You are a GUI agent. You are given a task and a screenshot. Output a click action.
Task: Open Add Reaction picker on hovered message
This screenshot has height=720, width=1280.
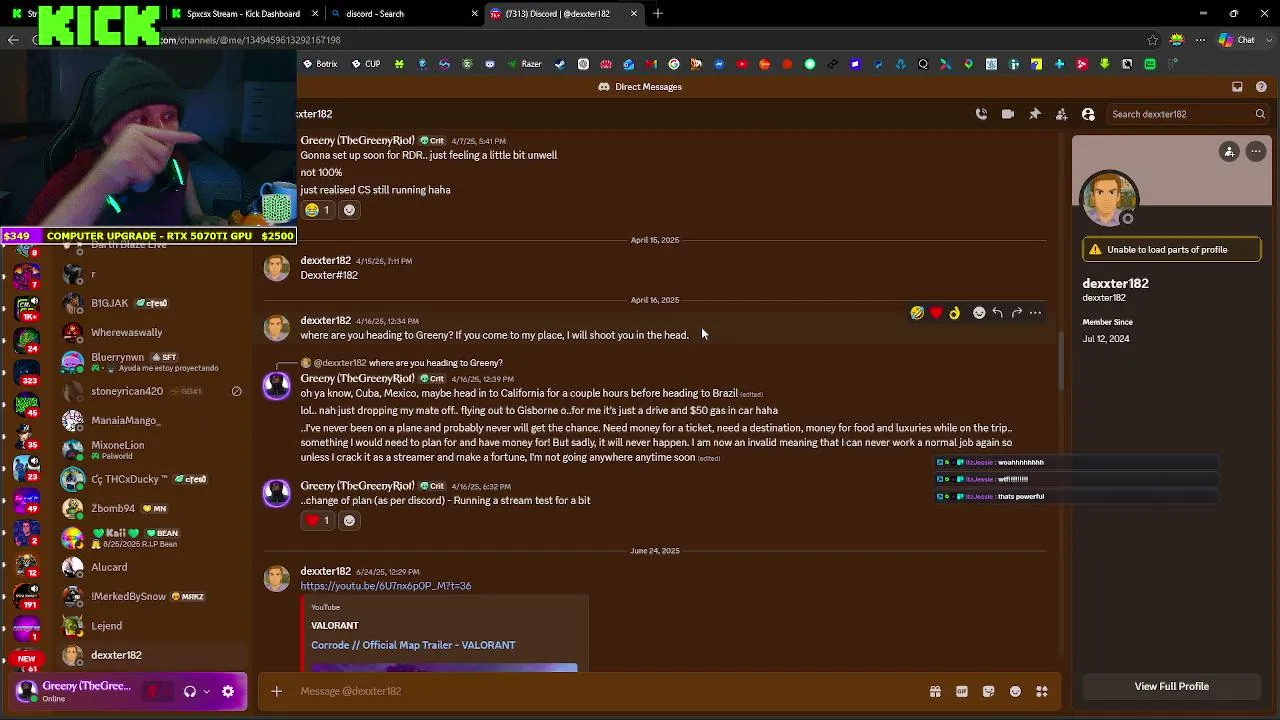[979, 313]
